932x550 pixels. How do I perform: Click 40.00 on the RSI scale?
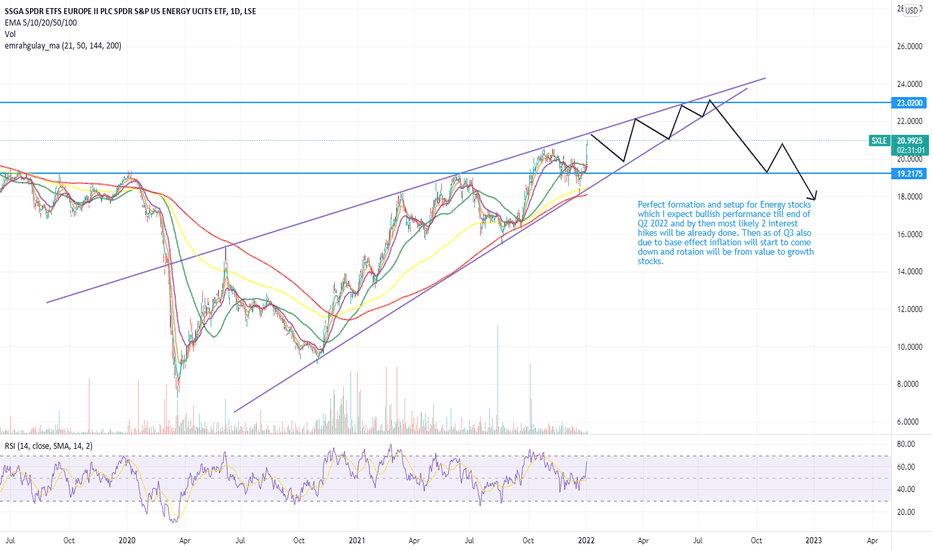906,489
